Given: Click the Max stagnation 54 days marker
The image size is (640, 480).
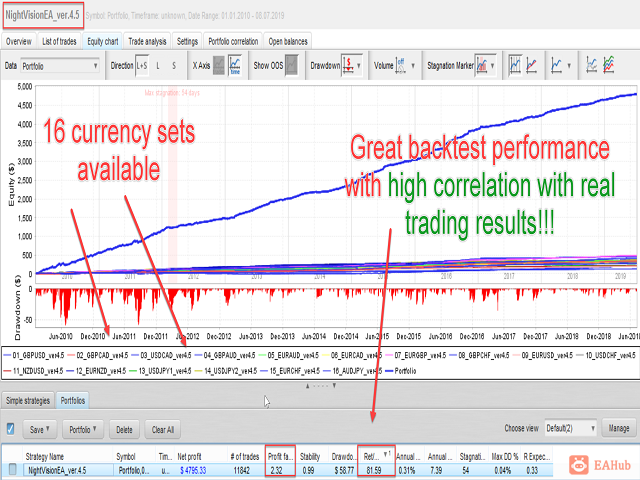Looking at the screenshot, I should click(172, 93).
